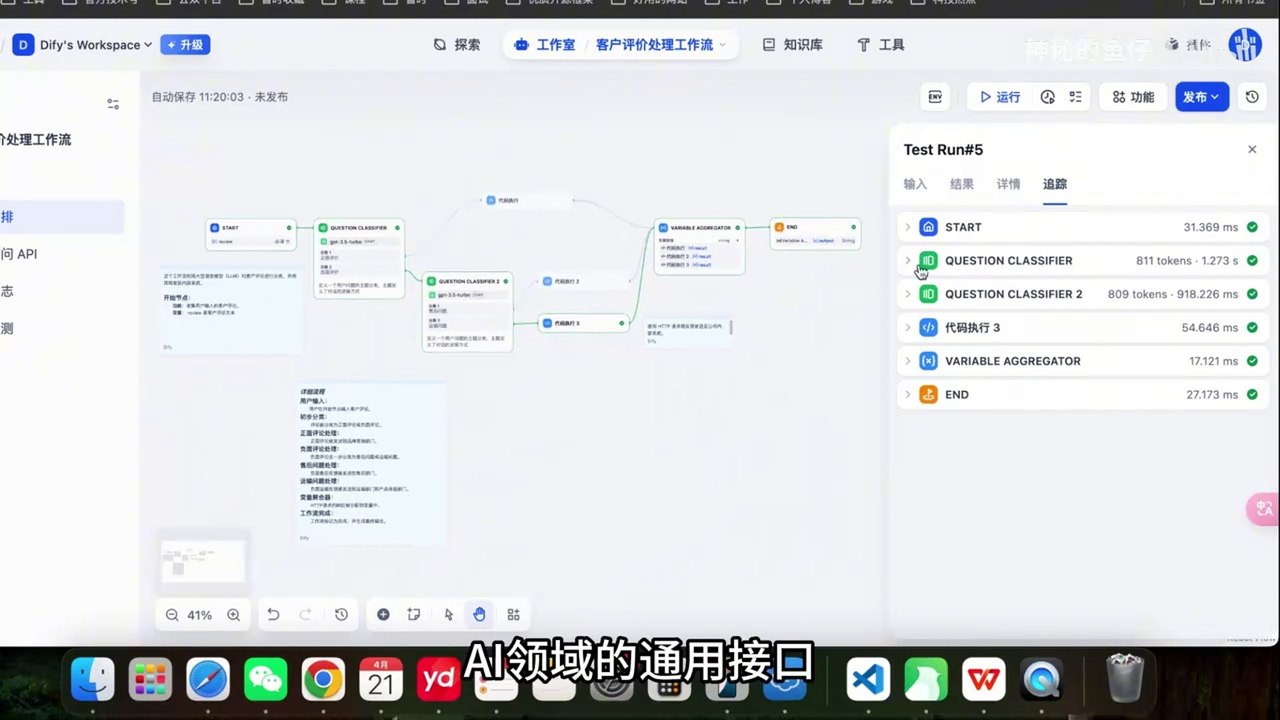The width and height of the screenshot is (1280, 720).
Task: Go to 工作室 in top navigation
Action: point(545,45)
